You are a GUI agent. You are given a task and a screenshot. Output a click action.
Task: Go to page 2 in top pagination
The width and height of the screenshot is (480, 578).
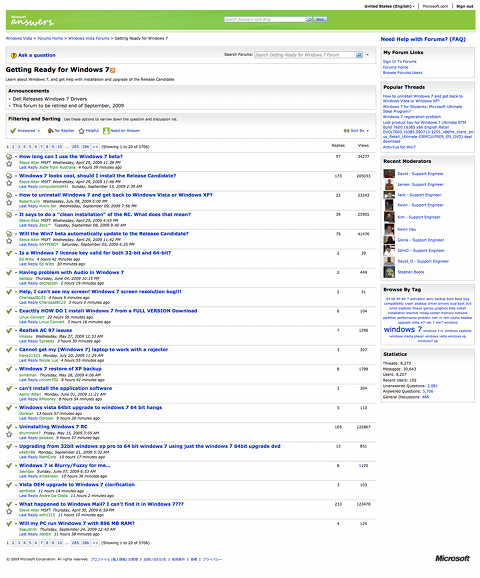tap(13, 147)
